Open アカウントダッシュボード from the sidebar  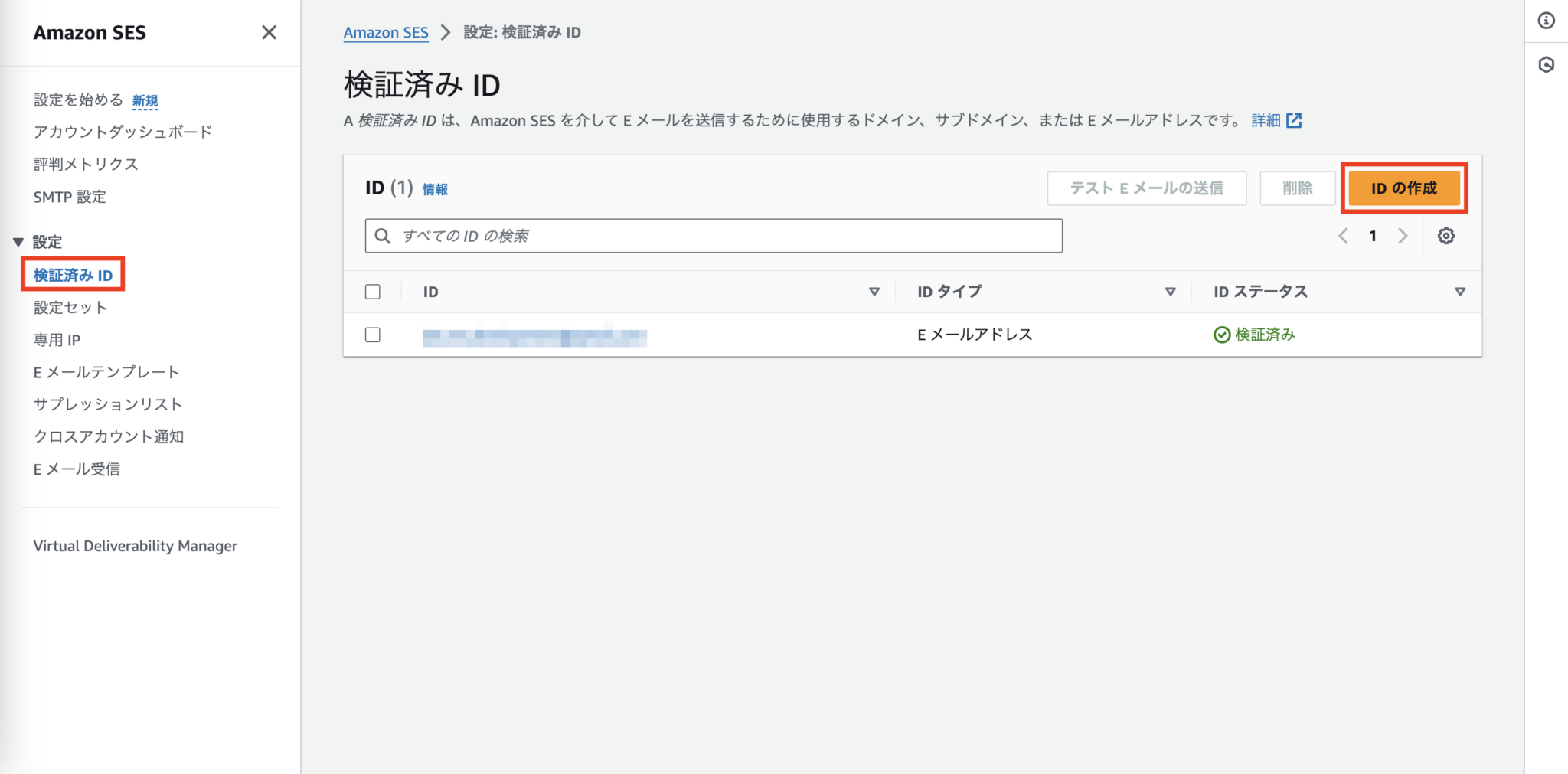click(x=123, y=132)
